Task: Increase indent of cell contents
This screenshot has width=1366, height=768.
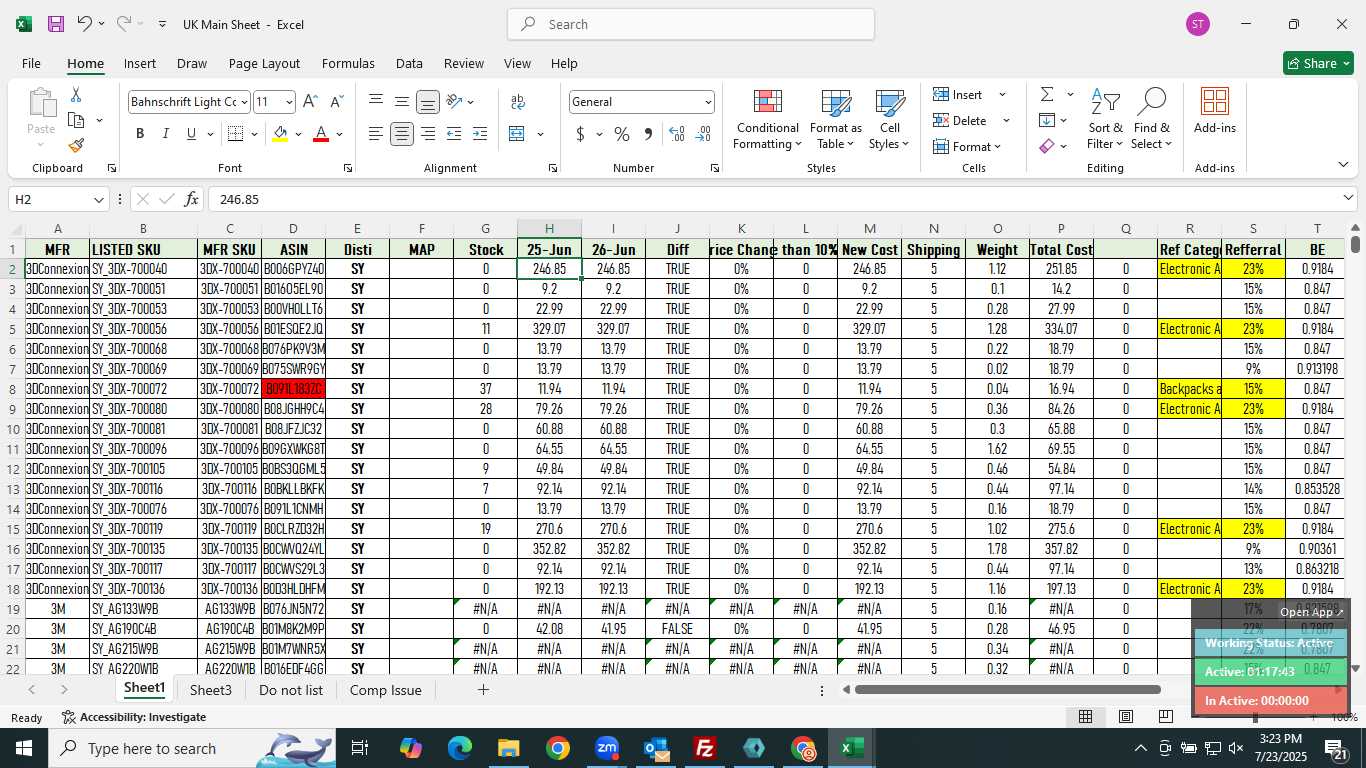Action: (480, 134)
